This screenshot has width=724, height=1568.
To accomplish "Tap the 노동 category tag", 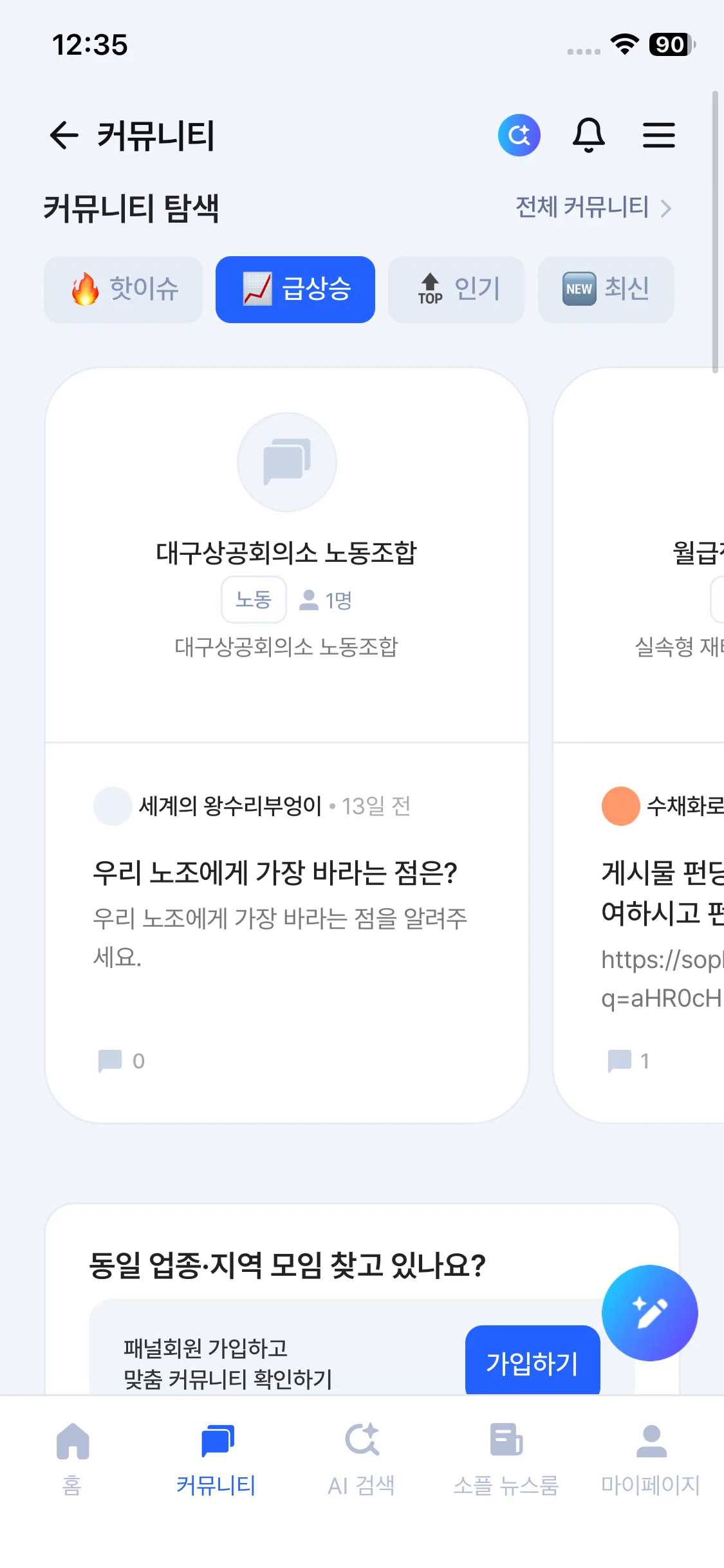I will click(x=254, y=600).
